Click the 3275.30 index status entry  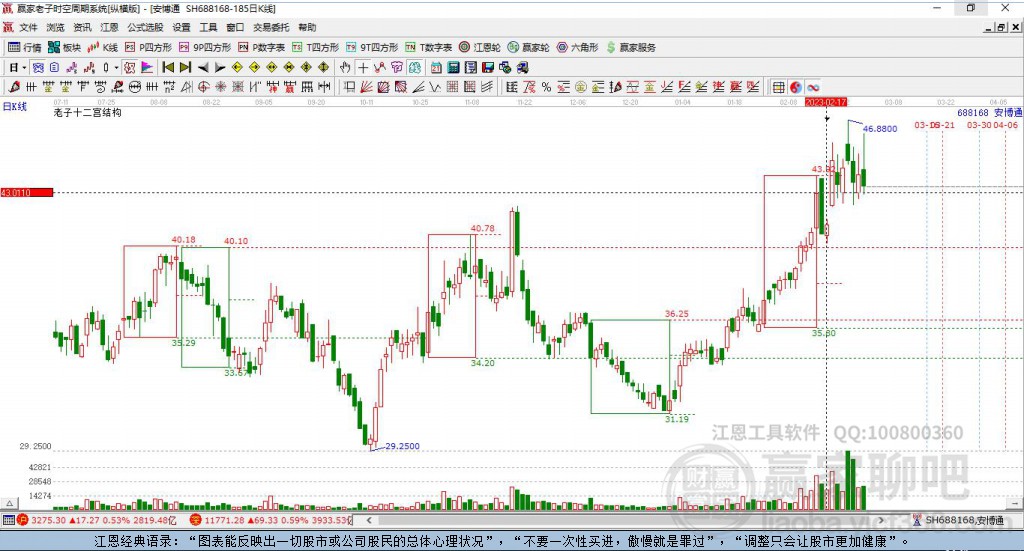99,520
